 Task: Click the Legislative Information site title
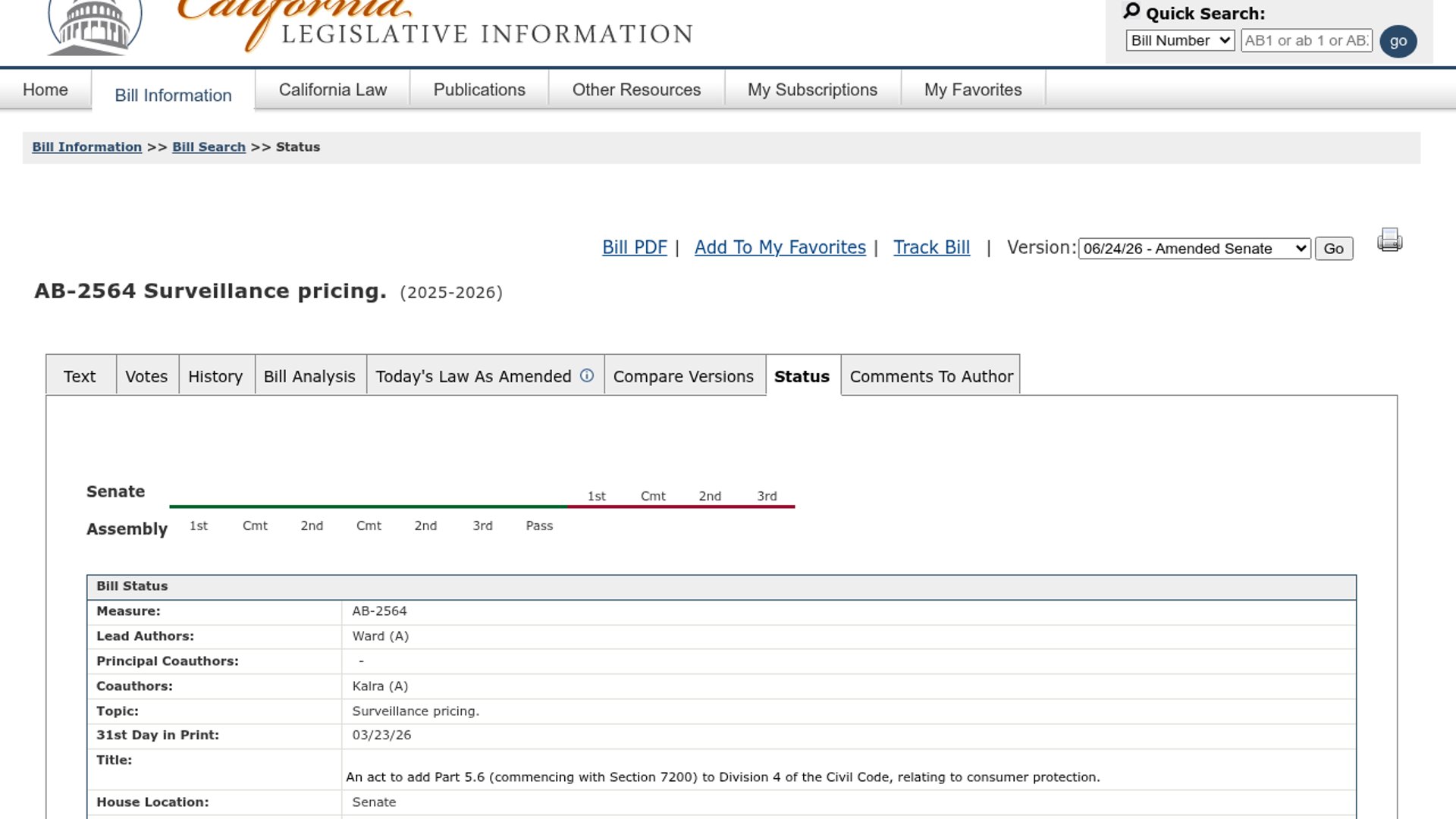click(x=488, y=34)
